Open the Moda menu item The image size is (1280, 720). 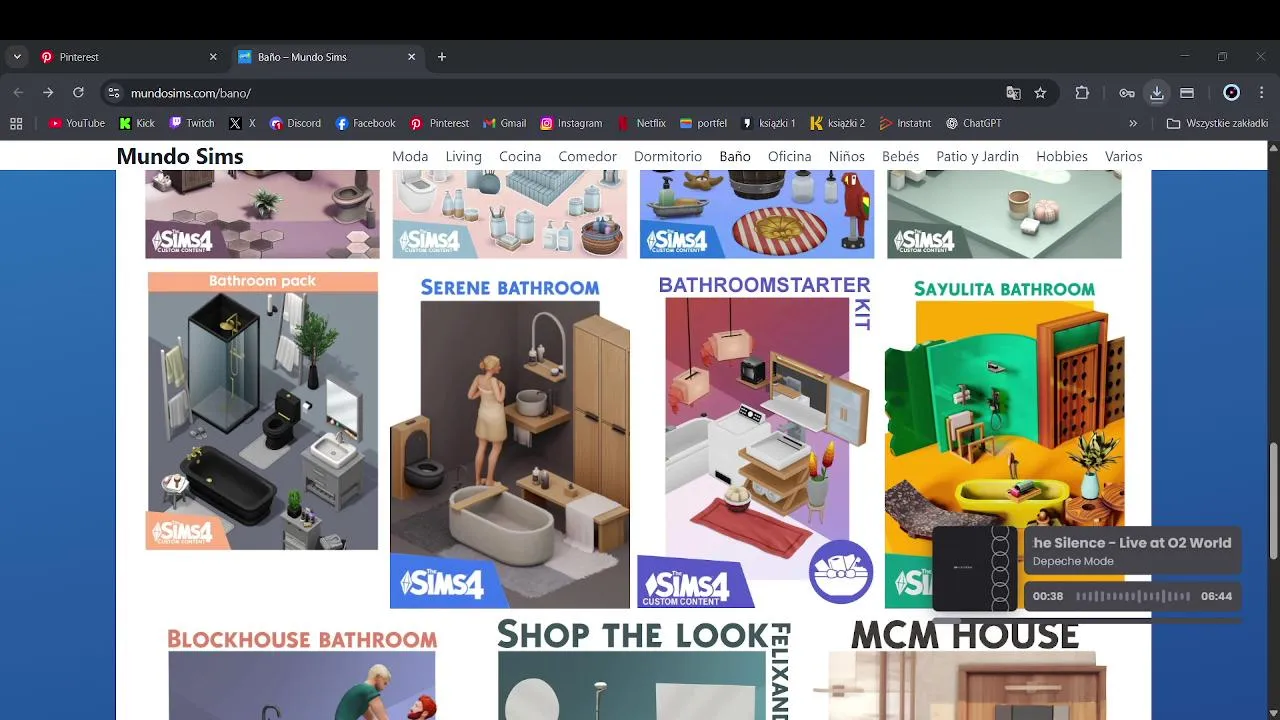click(x=410, y=156)
